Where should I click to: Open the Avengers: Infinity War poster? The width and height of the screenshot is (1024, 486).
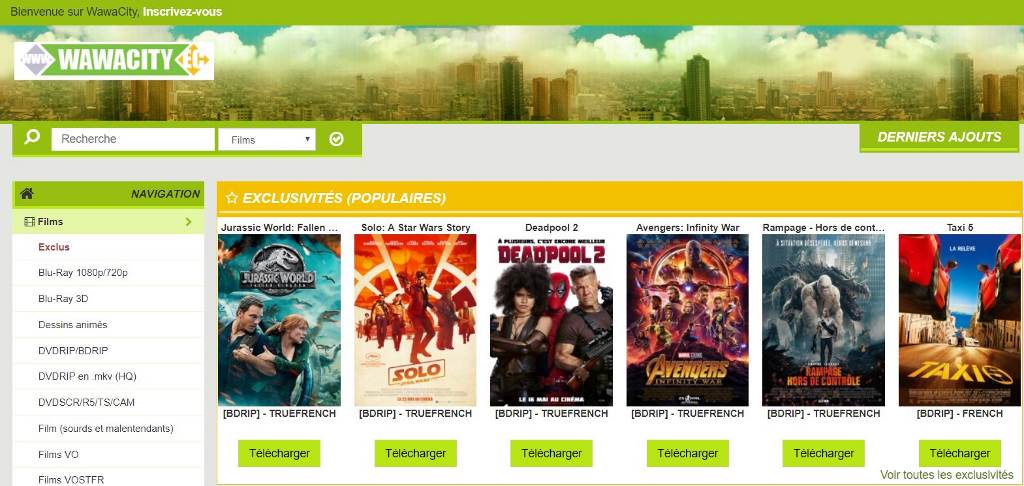point(688,320)
